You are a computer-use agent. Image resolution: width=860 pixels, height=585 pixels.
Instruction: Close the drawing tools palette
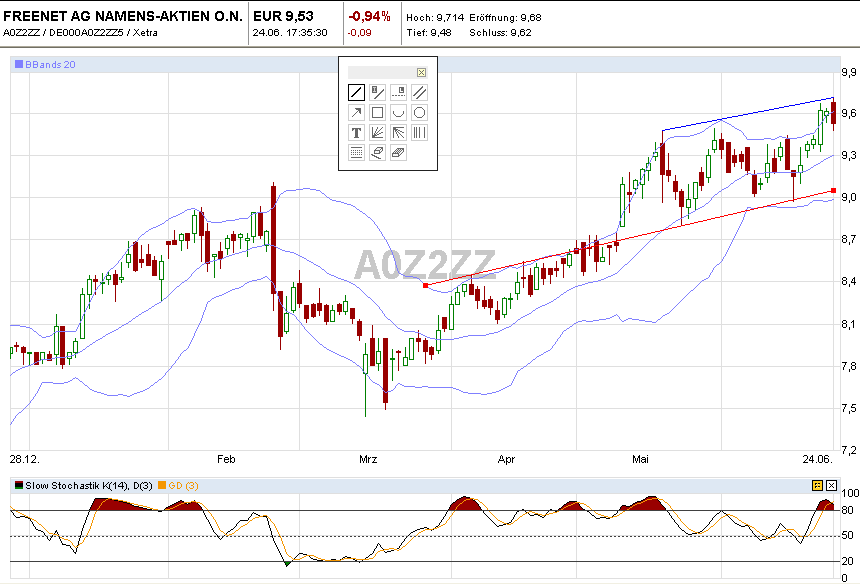click(x=421, y=72)
